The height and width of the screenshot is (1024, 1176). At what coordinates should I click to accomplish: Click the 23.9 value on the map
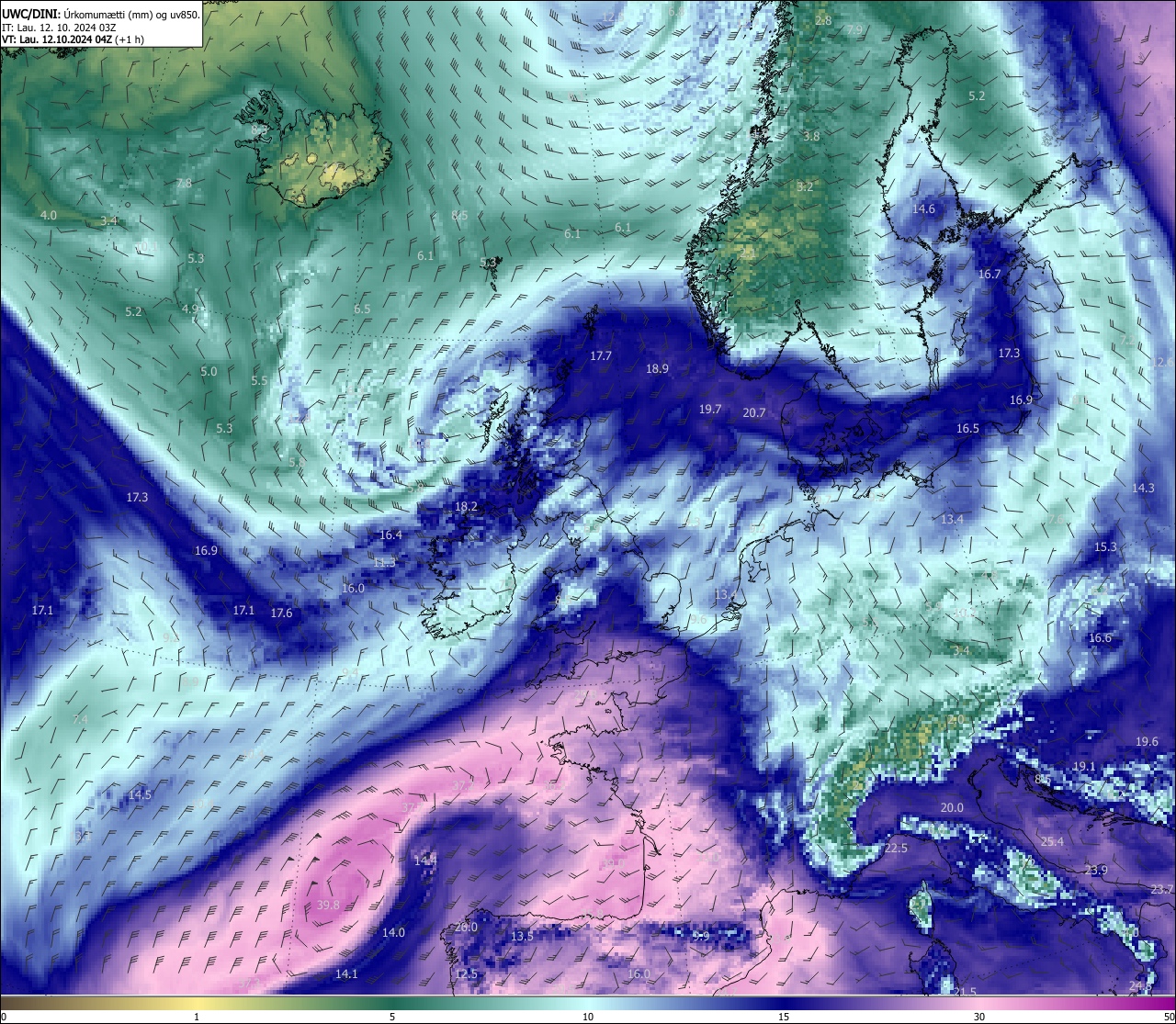pos(1096,870)
